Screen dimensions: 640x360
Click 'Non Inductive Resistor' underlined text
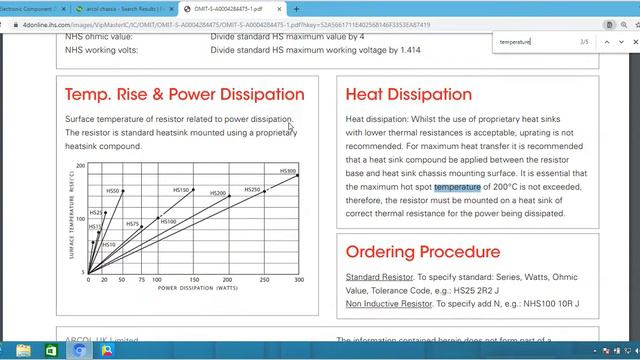389,304
